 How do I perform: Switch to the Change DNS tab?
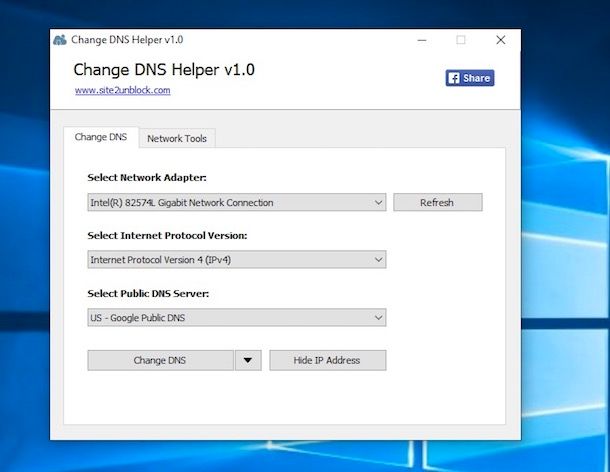(x=101, y=137)
